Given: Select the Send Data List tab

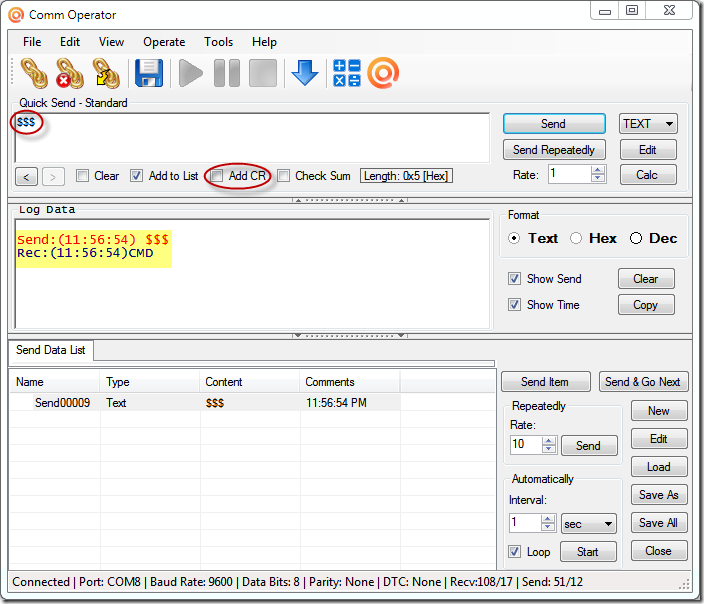Looking at the screenshot, I should coord(51,350).
